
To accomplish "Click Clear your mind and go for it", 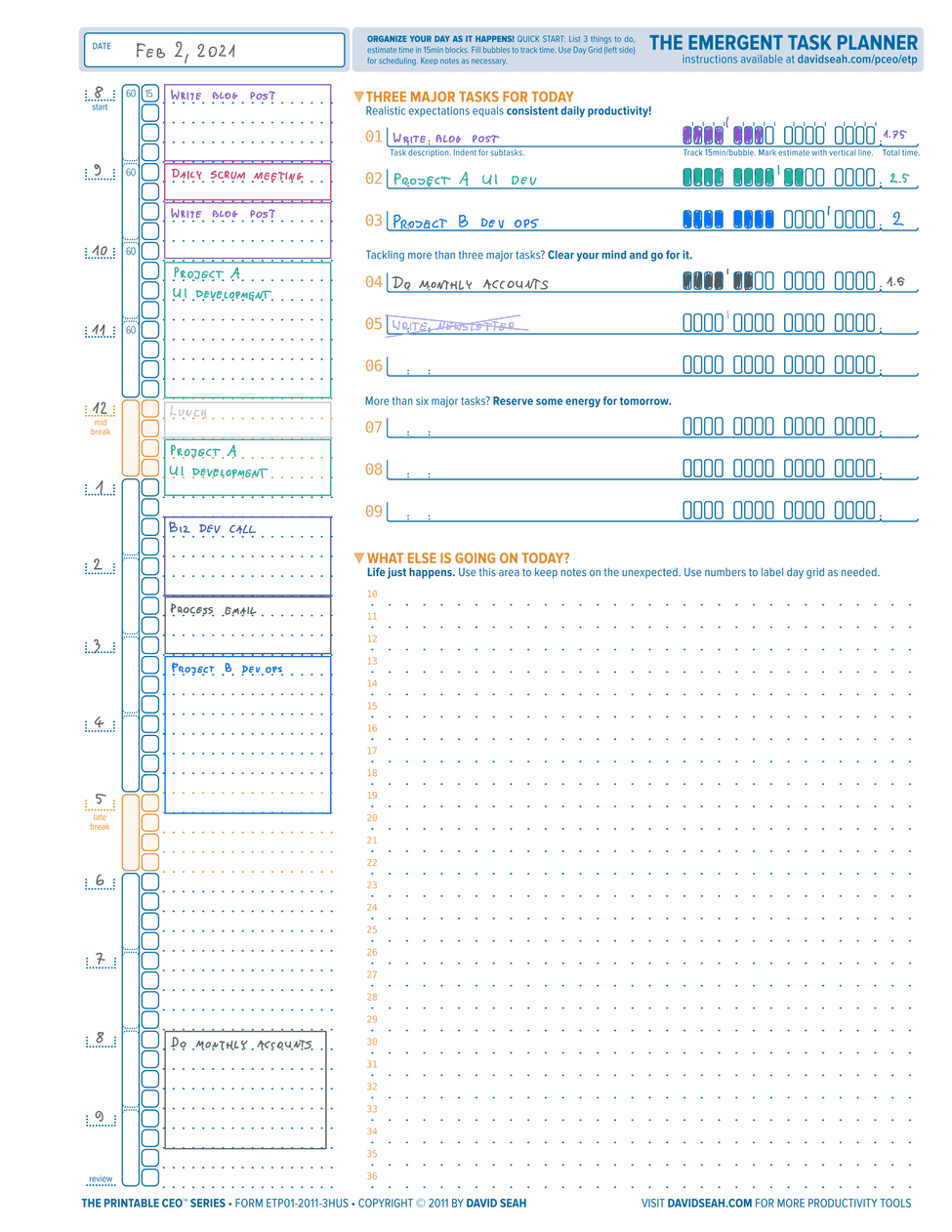I will tap(620, 255).
